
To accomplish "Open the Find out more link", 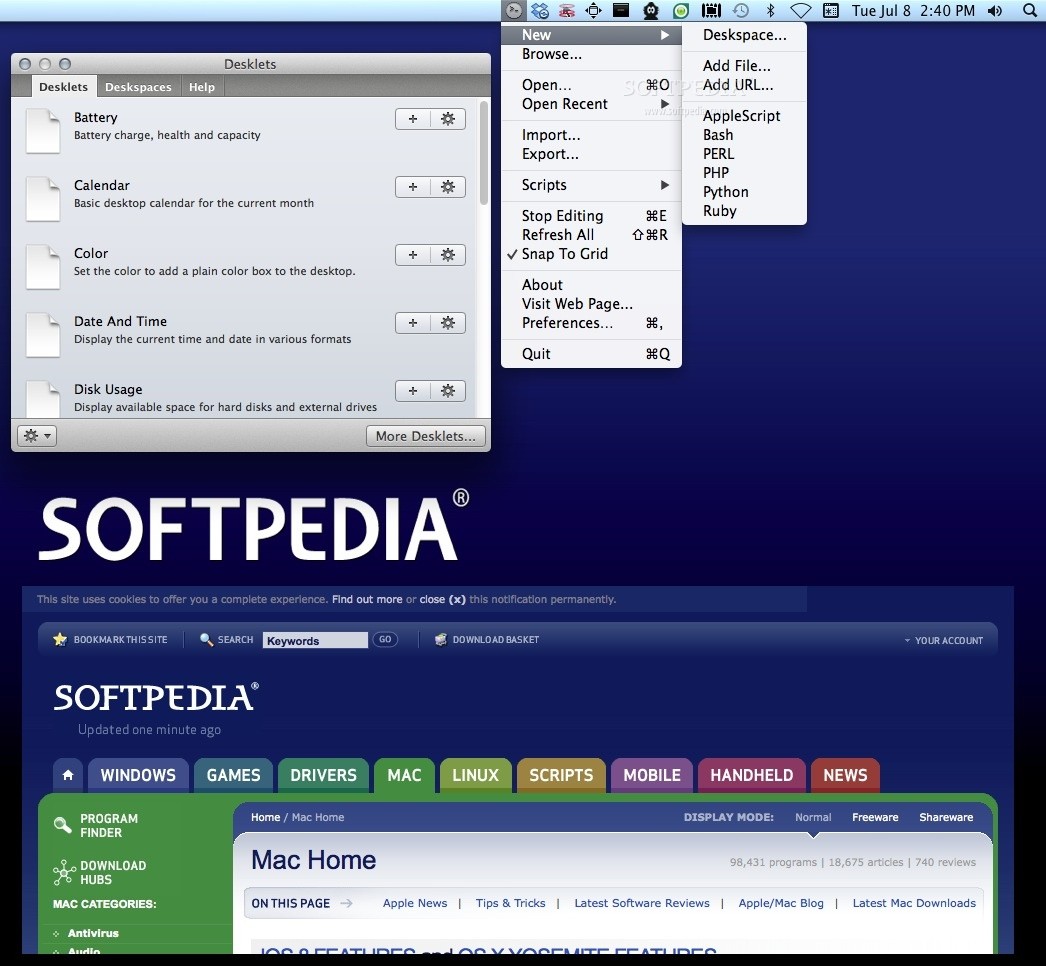I will pos(367,599).
